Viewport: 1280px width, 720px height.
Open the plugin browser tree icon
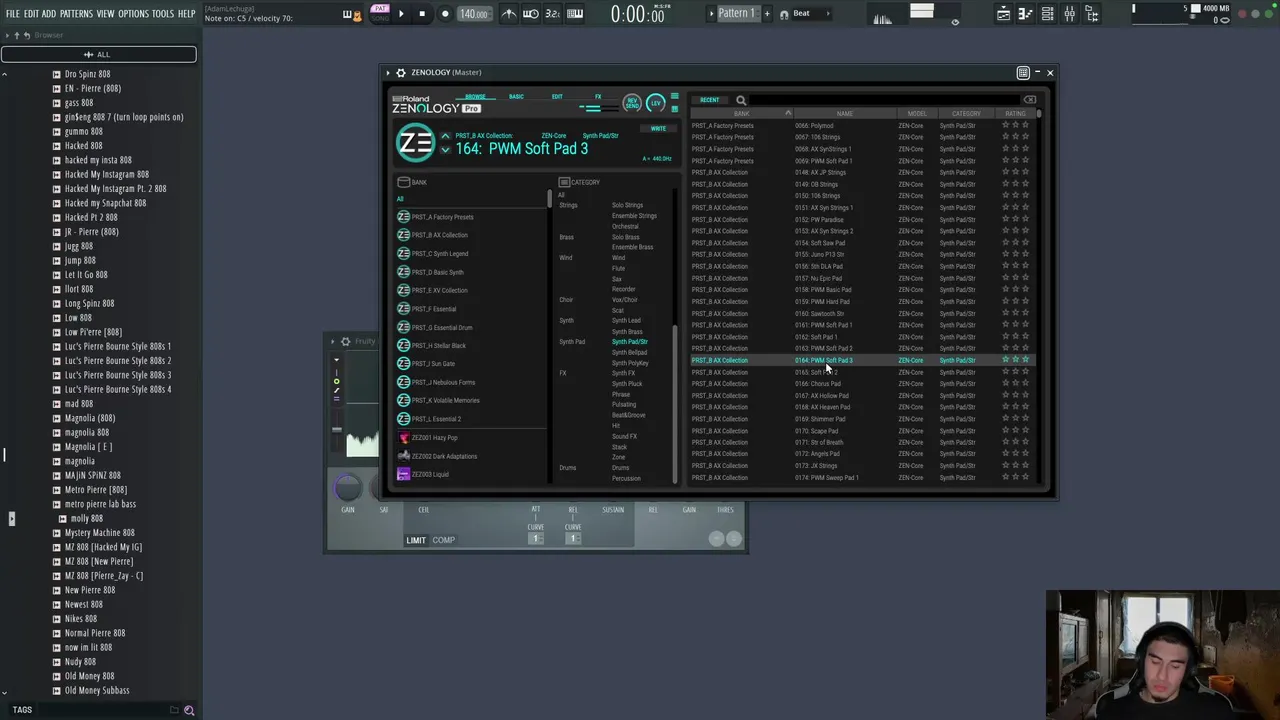click(1091, 13)
